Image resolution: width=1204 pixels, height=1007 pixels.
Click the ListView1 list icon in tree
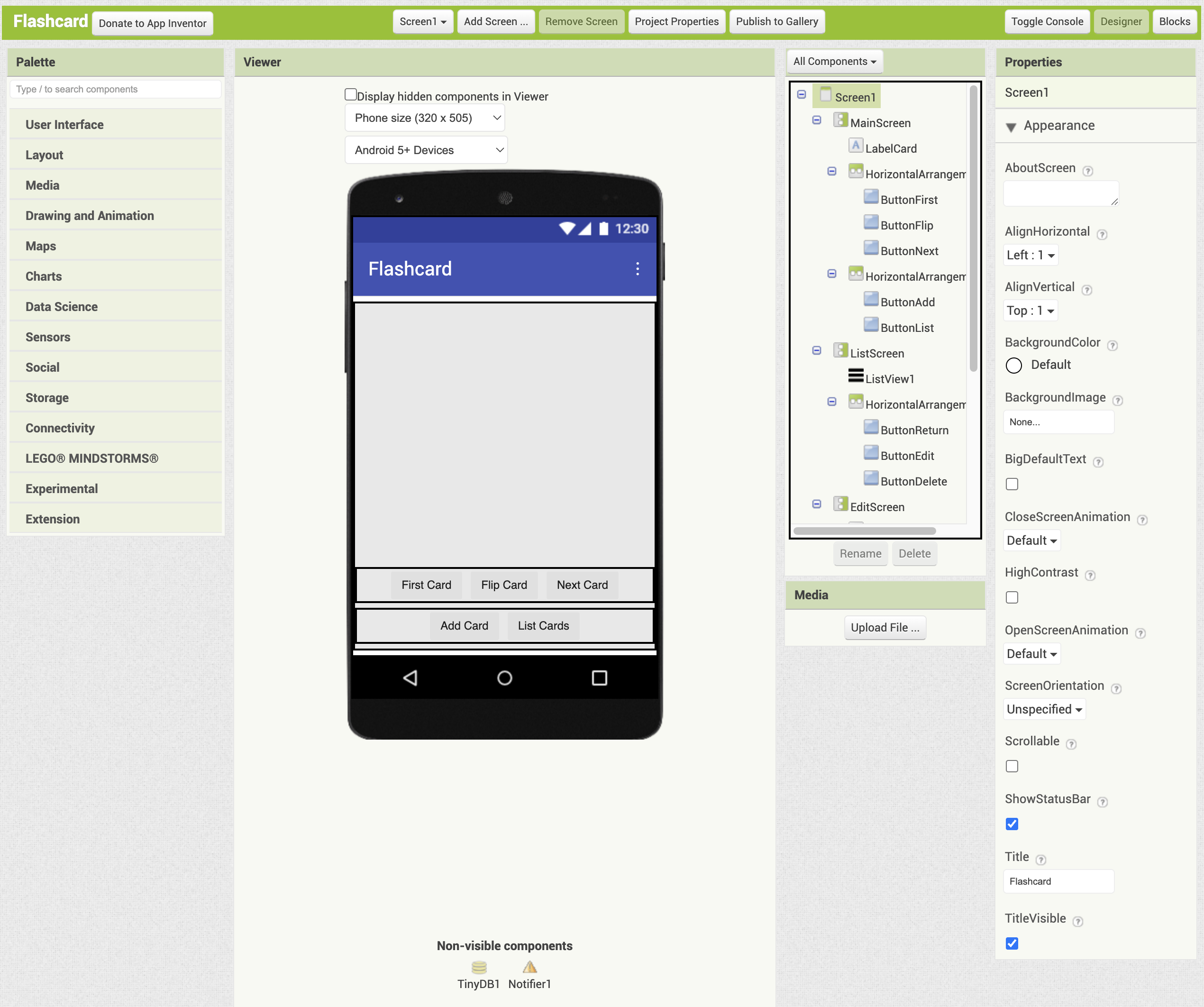pyautogui.click(x=856, y=375)
